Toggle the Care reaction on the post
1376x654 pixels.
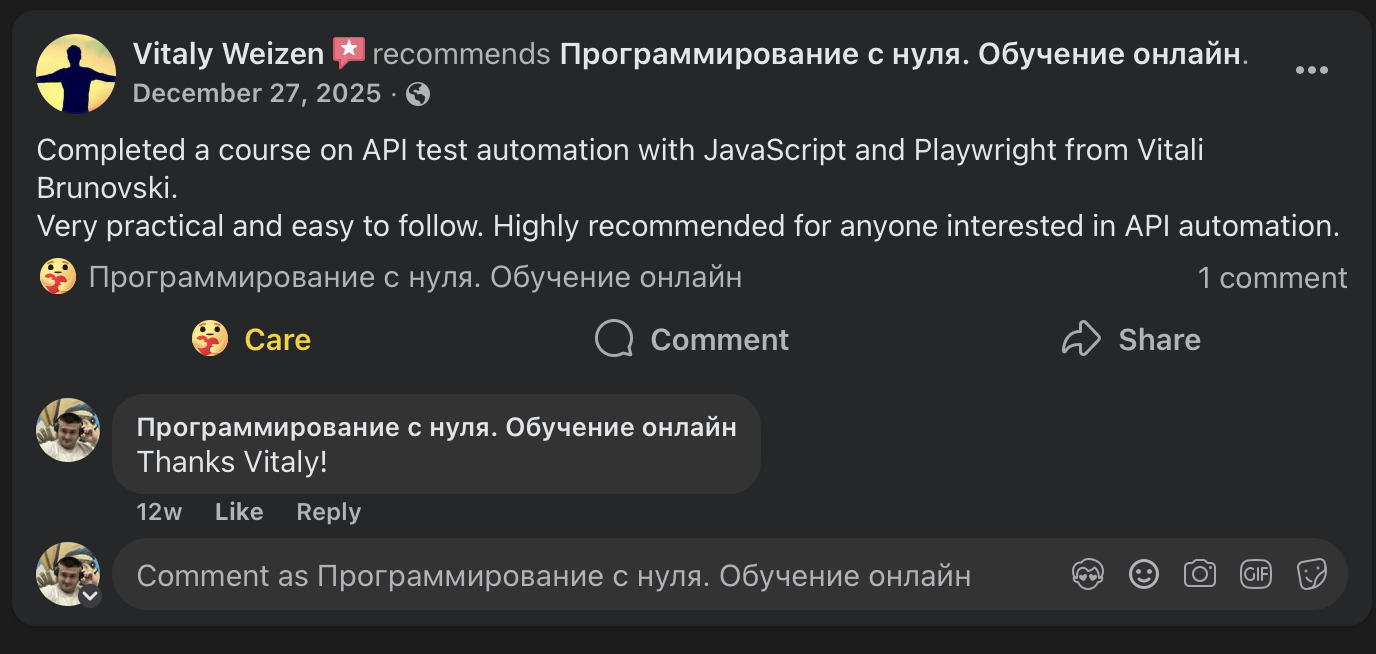[252, 340]
